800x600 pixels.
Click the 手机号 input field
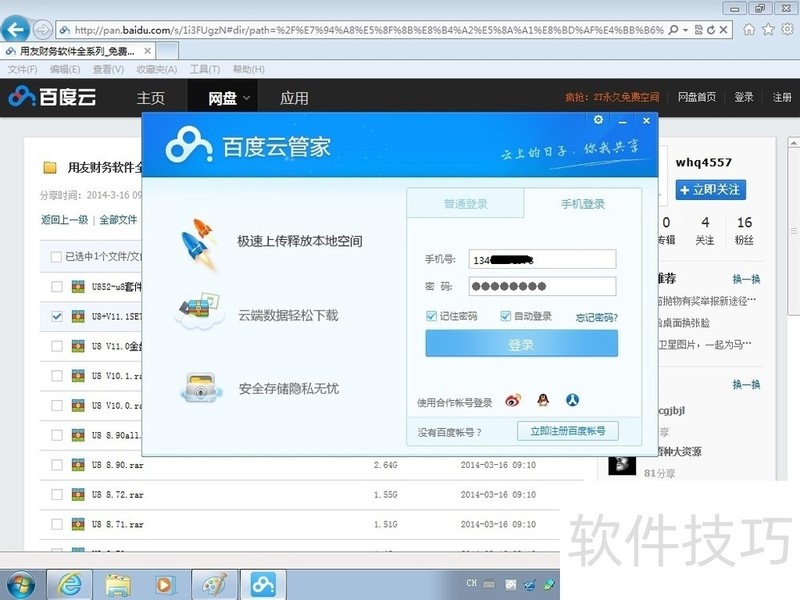[541, 260]
